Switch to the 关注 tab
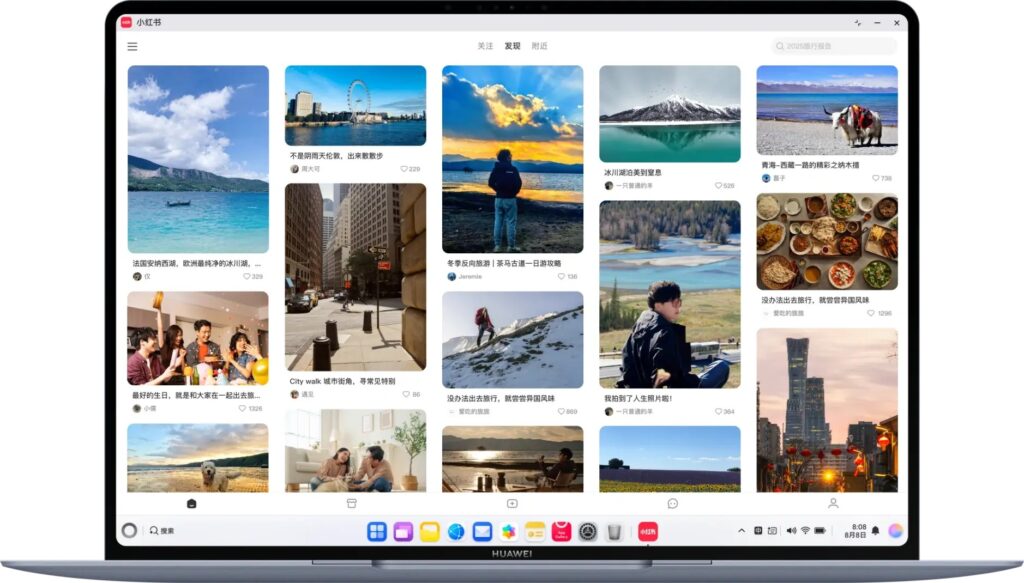The width and height of the screenshot is (1024, 583). point(485,45)
